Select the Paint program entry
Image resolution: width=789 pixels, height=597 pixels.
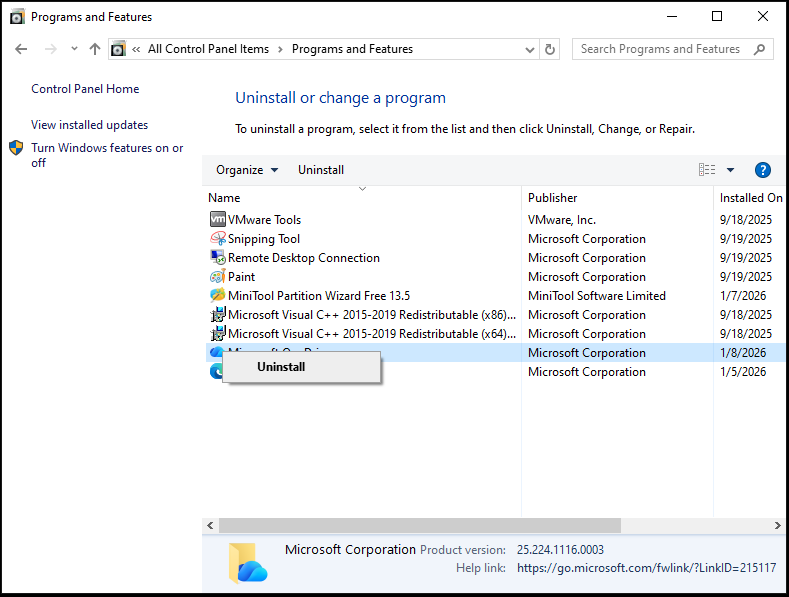[241, 277]
